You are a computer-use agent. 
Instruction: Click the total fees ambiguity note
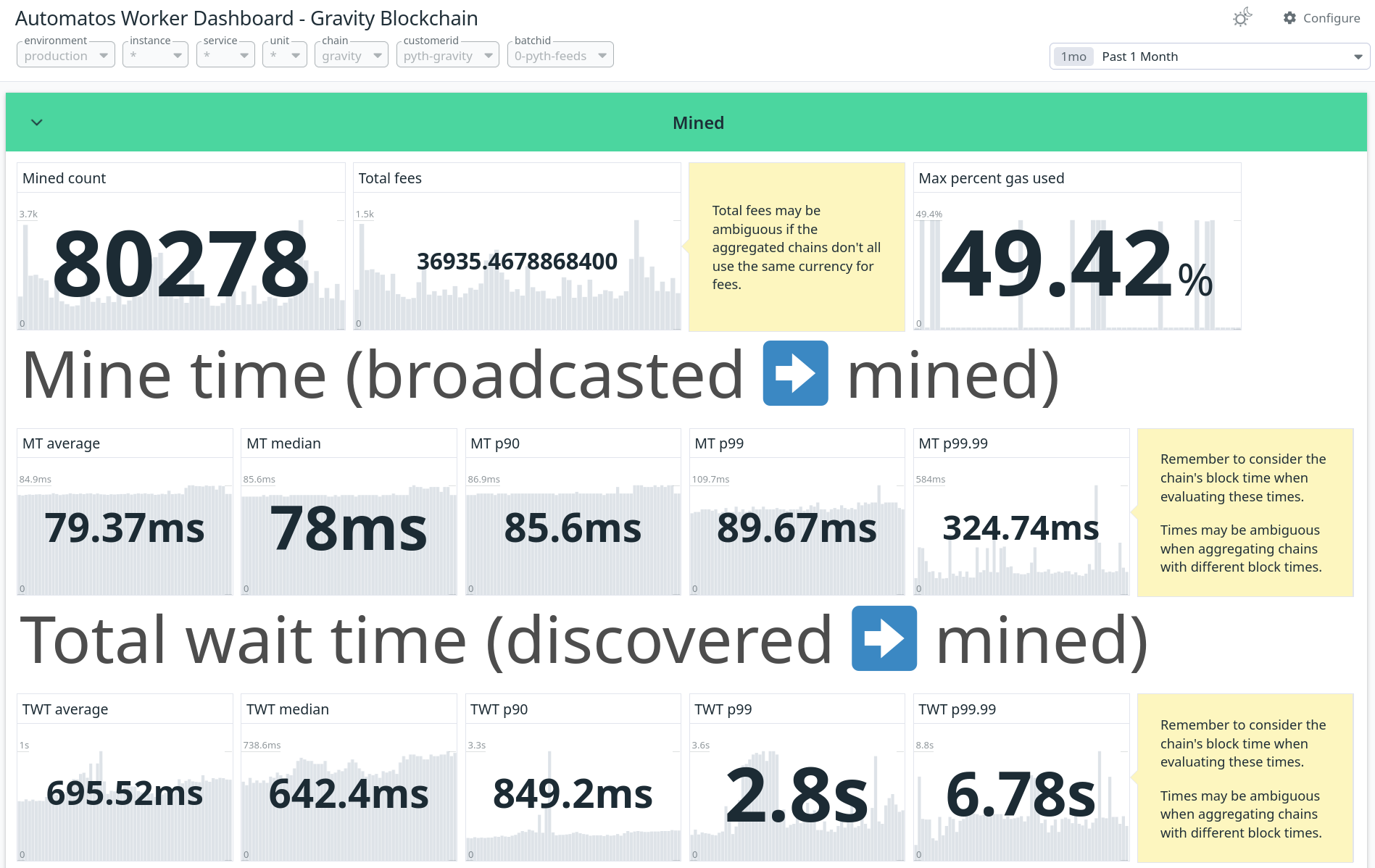click(x=797, y=247)
